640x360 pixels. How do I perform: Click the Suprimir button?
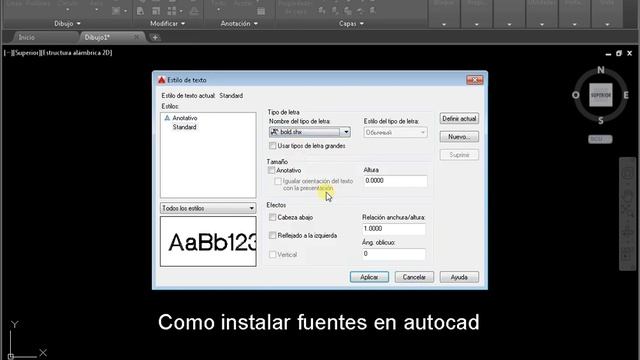pyautogui.click(x=459, y=155)
